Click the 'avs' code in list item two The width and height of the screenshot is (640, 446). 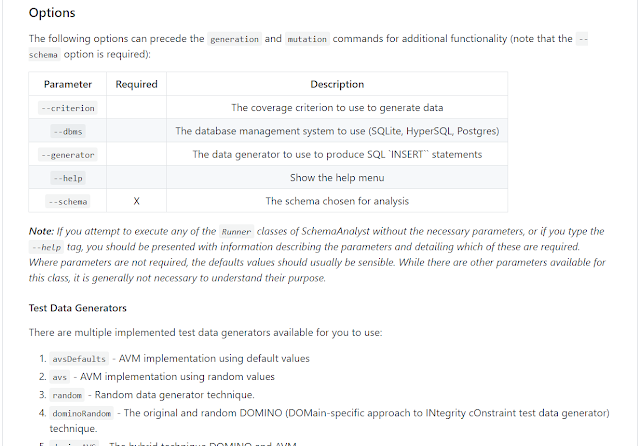pos(60,377)
